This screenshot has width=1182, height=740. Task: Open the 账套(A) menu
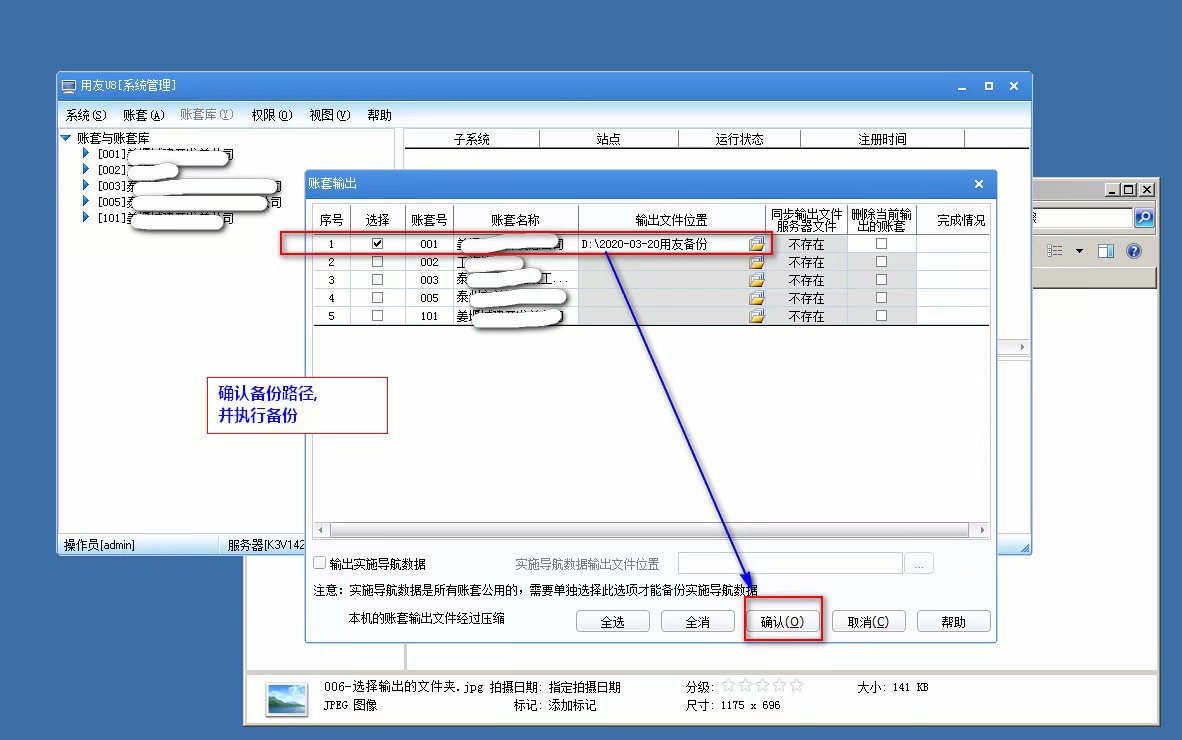click(143, 115)
